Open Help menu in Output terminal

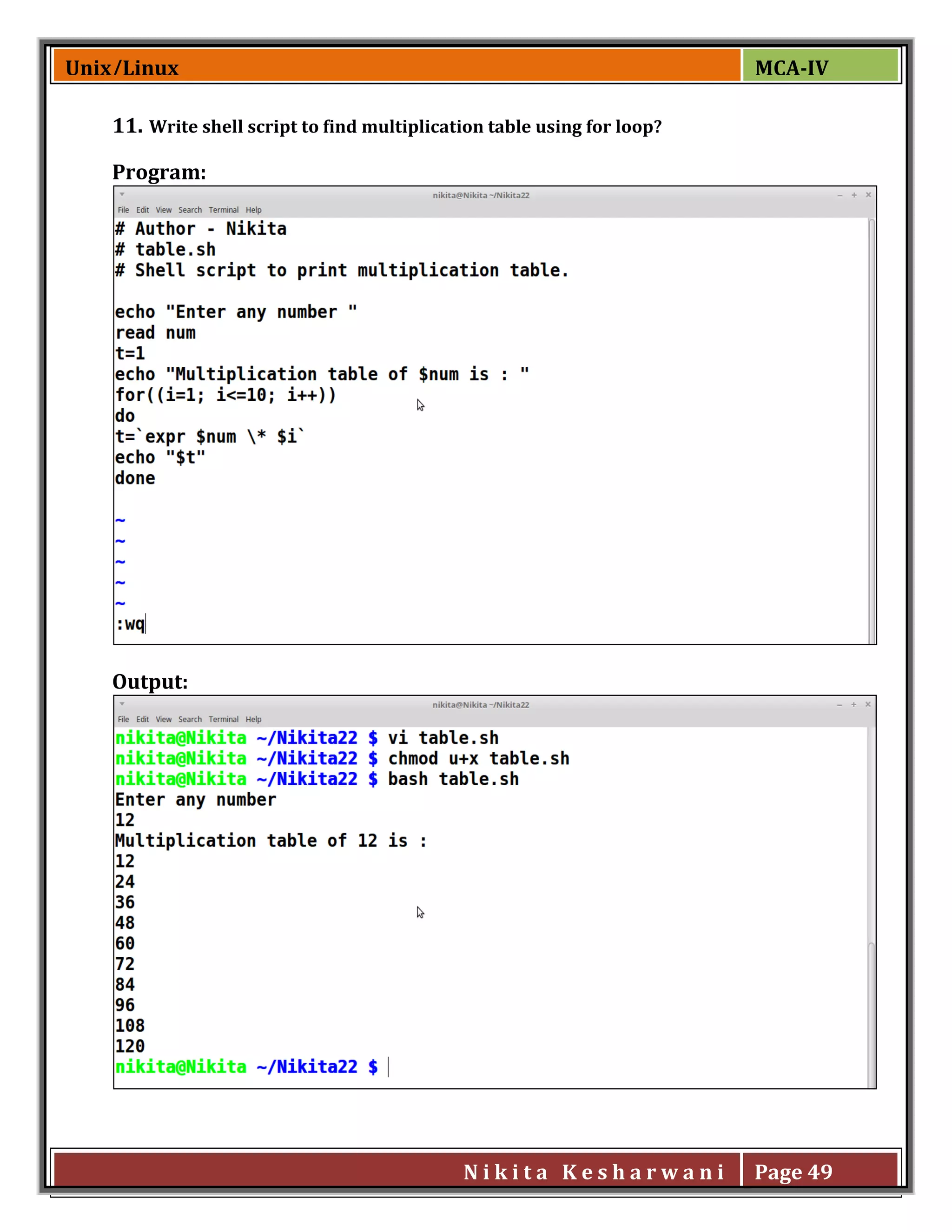[253, 719]
